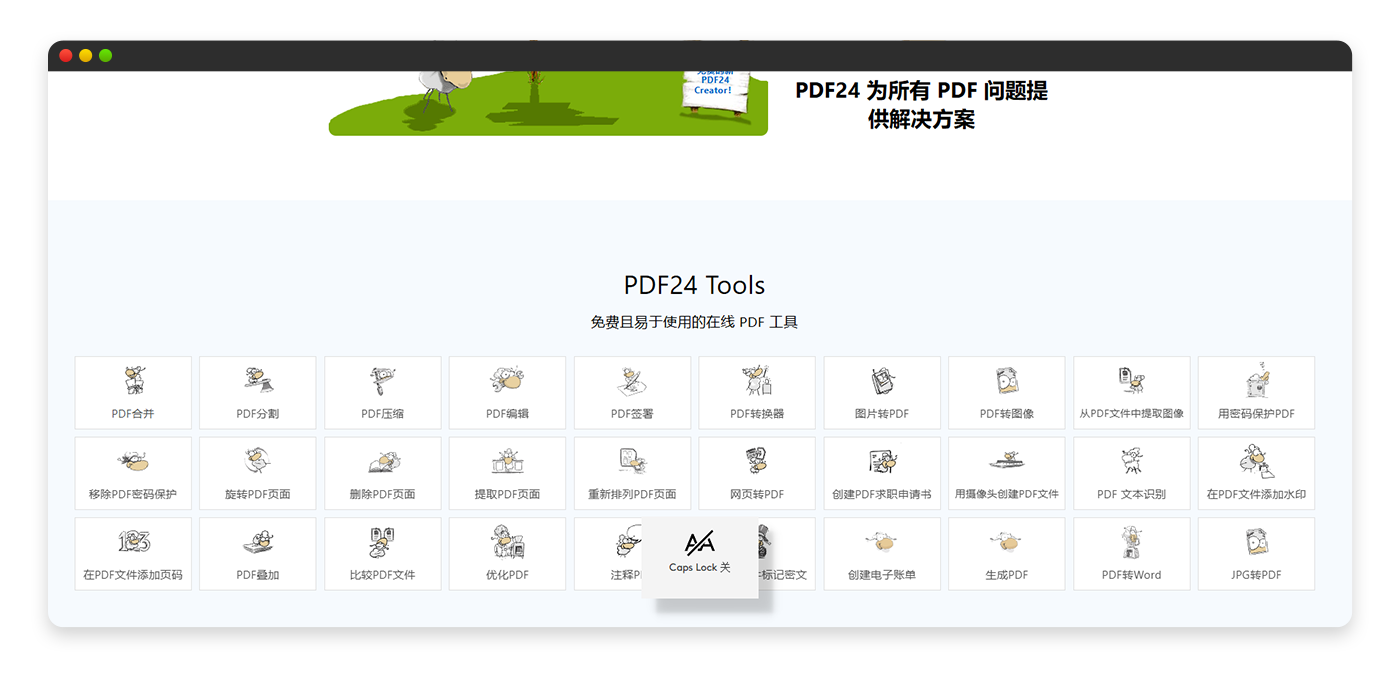Open the 在PDF文件添加水印 tool
The height and width of the screenshot is (700, 1400).
point(1256,473)
